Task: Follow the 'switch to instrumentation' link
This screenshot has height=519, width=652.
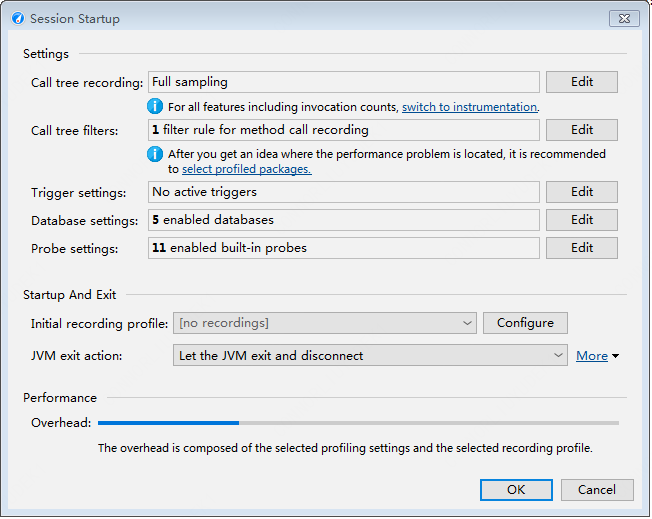Action: point(470,107)
